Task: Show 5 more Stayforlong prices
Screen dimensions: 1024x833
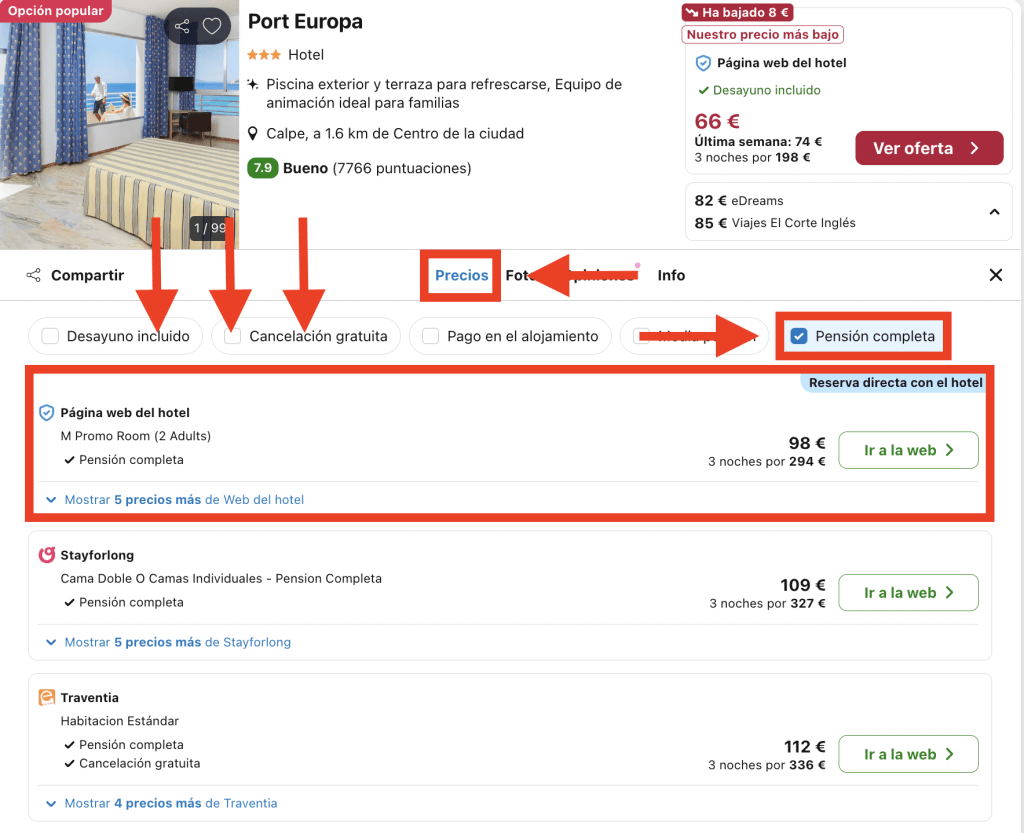Action: [x=168, y=642]
